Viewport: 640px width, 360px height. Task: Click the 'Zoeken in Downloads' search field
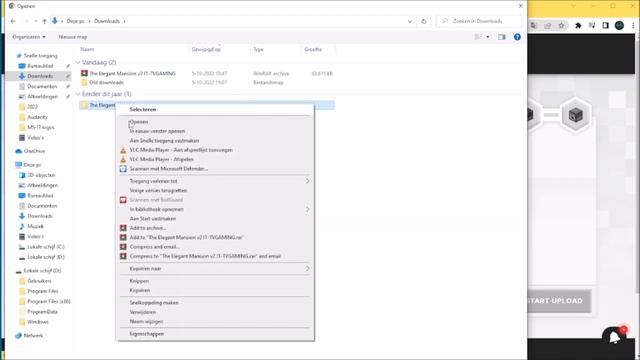[x=479, y=21]
